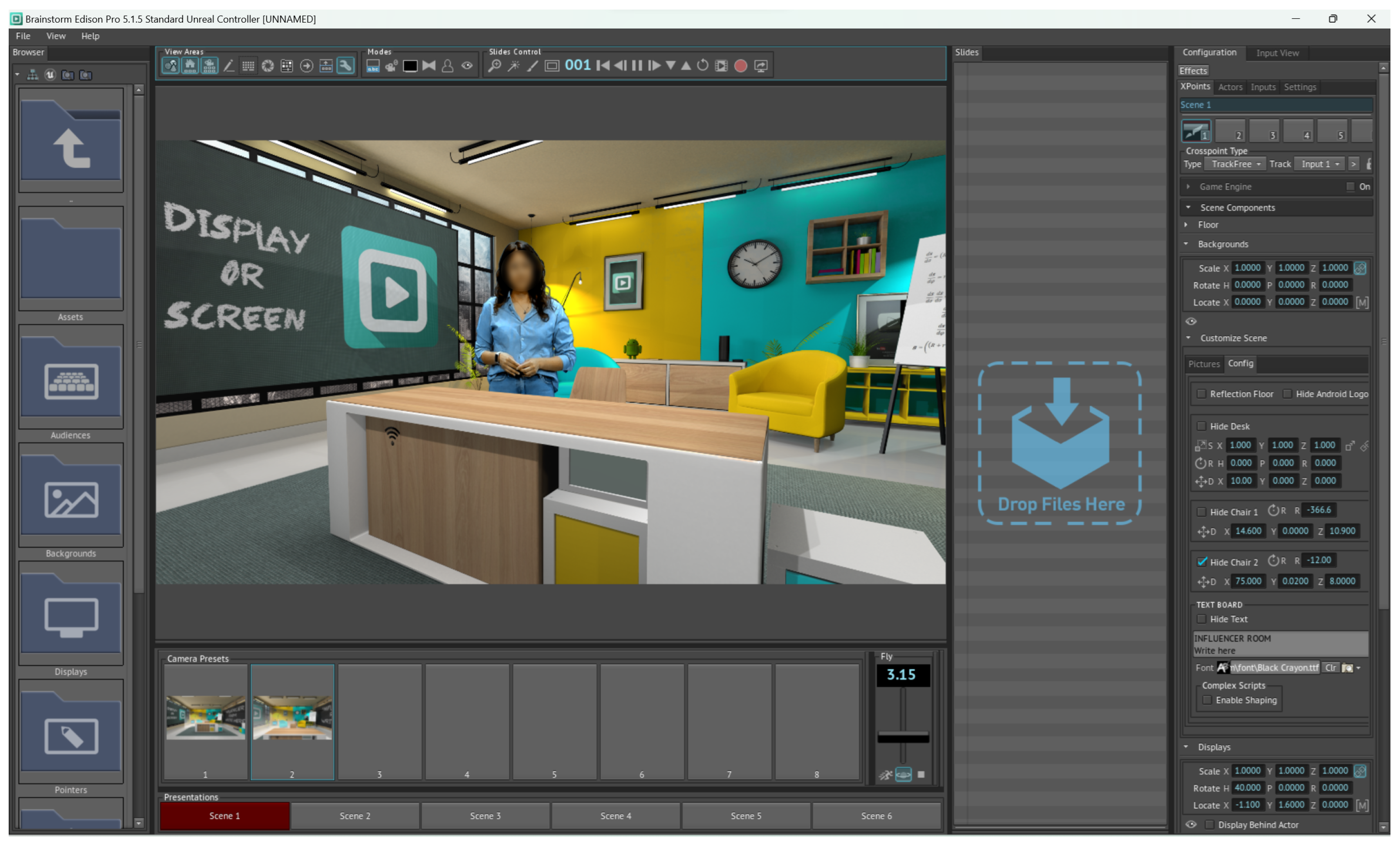The height and width of the screenshot is (844, 1400).
Task: Click the person silhouette icon in Modes
Action: pyautogui.click(x=448, y=66)
